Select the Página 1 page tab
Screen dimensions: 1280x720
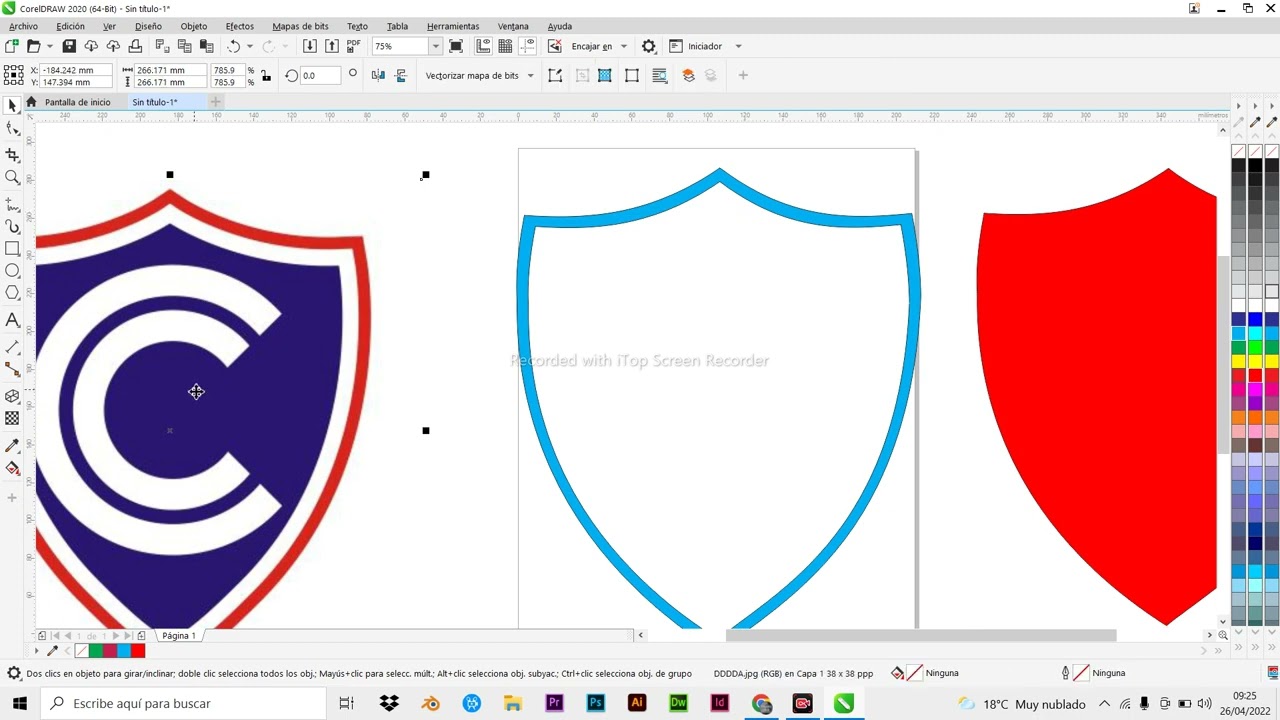coord(179,636)
